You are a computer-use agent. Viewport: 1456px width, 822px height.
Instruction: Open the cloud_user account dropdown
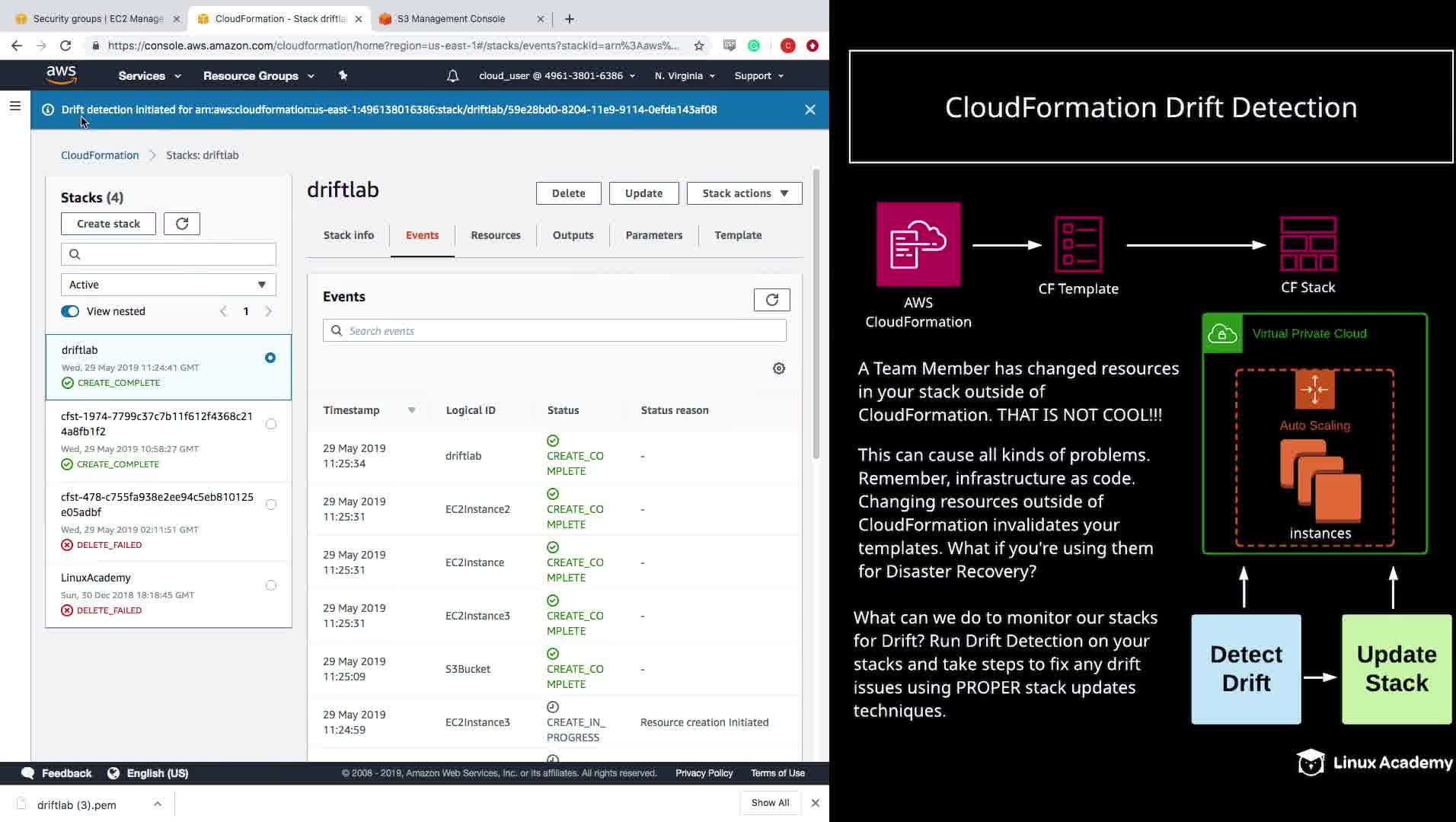tap(557, 75)
